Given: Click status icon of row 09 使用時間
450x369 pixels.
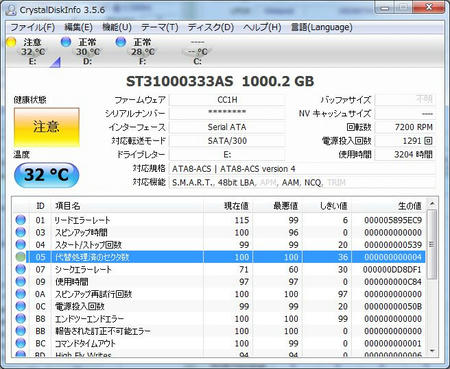Looking at the screenshot, I should pyautogui.click(x=21, y=281).
